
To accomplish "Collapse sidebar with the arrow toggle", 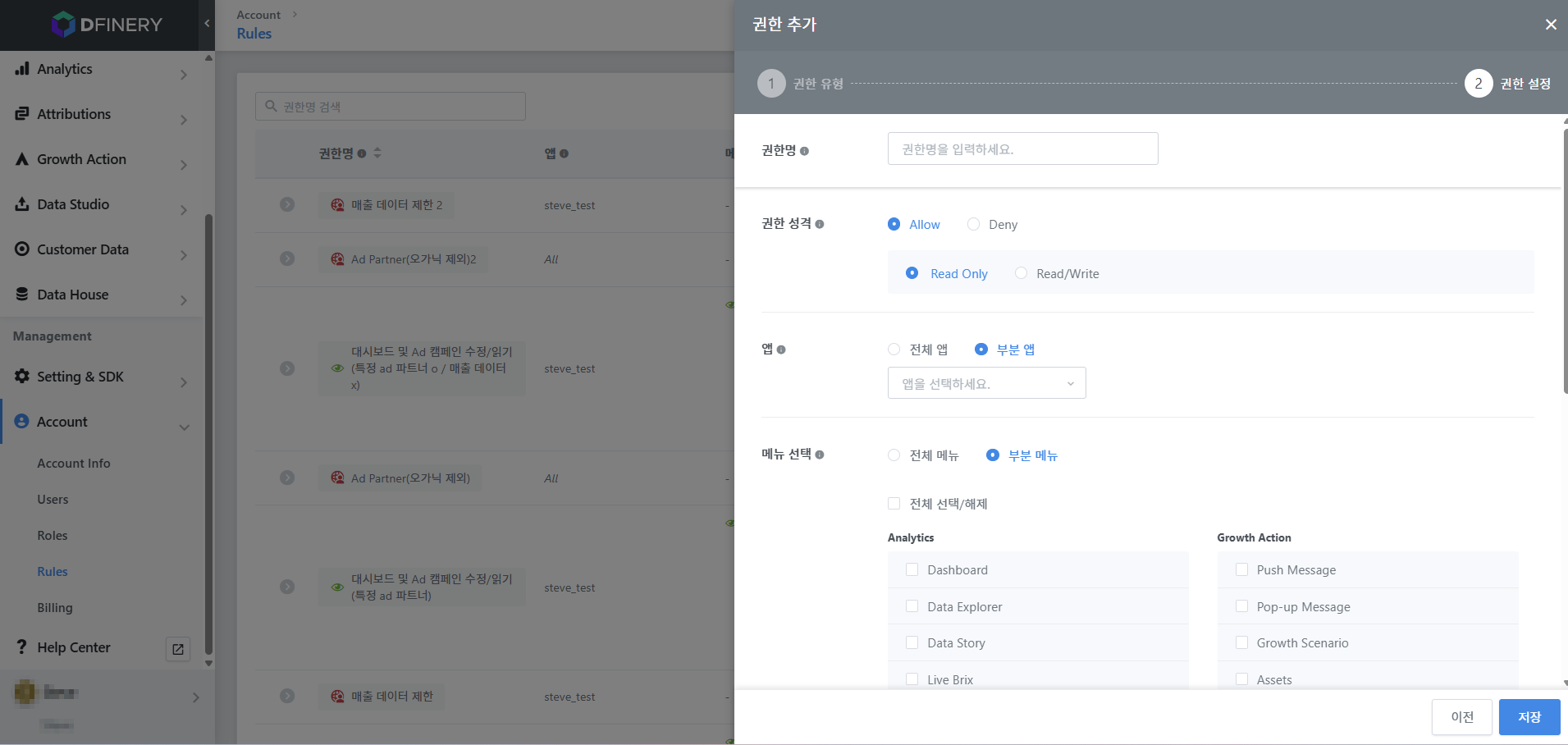I will tap(207, 24).
